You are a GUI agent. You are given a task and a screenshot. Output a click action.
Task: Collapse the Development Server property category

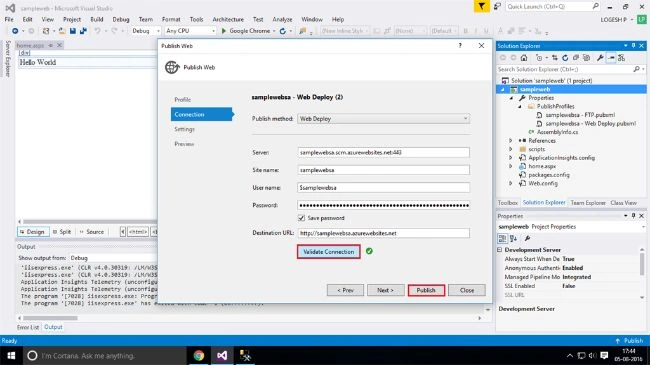pyautogui.click(x=500, y=250)
